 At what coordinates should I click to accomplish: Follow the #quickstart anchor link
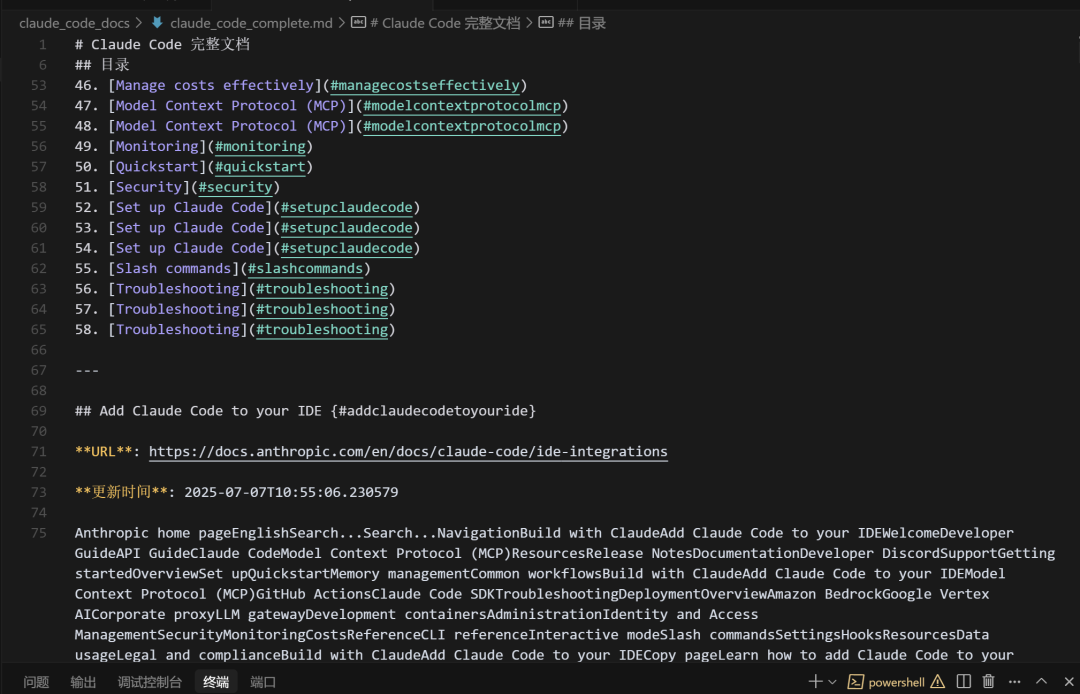pyautogui.click(x=260, y=167)
